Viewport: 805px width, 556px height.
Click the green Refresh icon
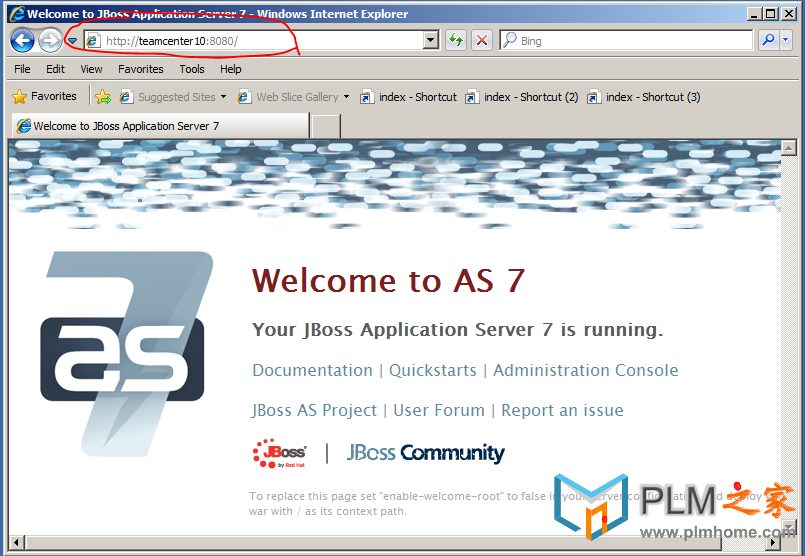[456, 40]
